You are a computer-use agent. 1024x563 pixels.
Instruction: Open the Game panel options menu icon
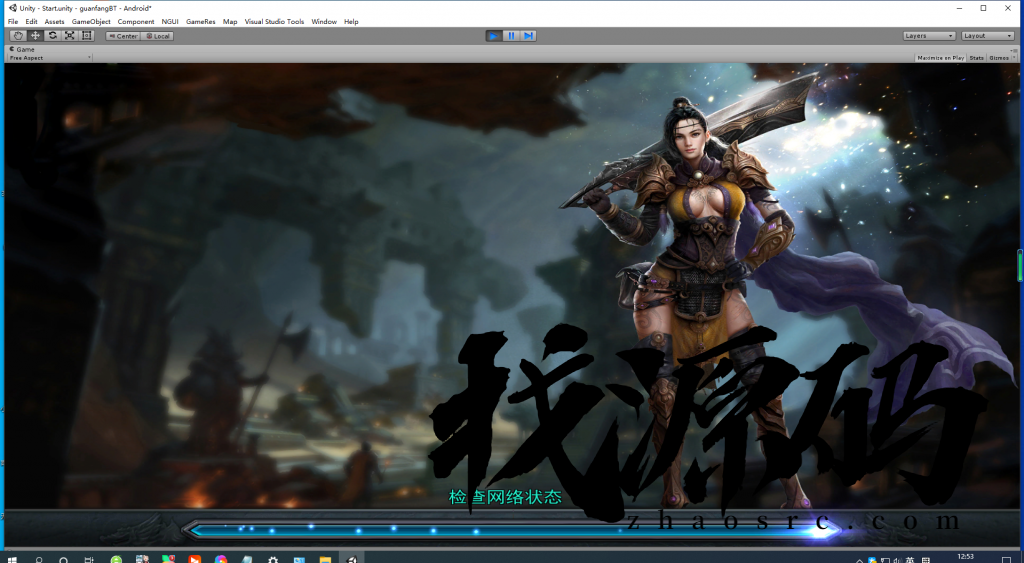(x=1014, y=50)
